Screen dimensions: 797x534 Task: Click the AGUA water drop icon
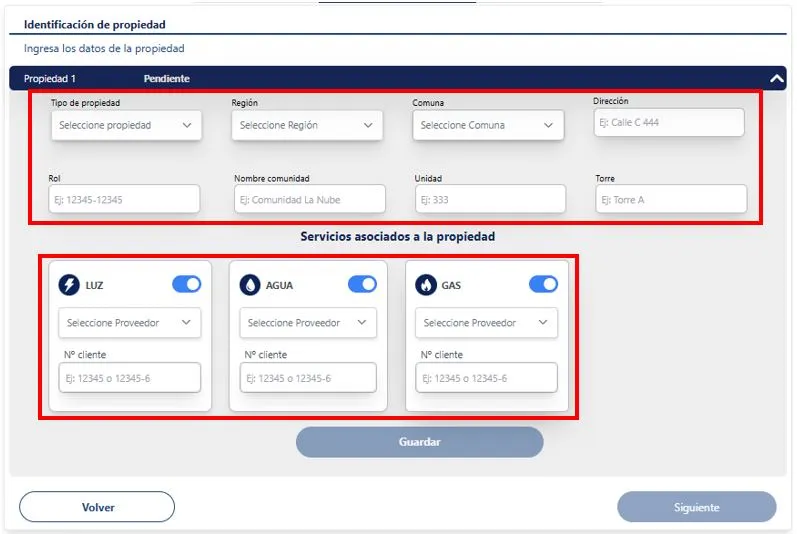click(250, 285)
